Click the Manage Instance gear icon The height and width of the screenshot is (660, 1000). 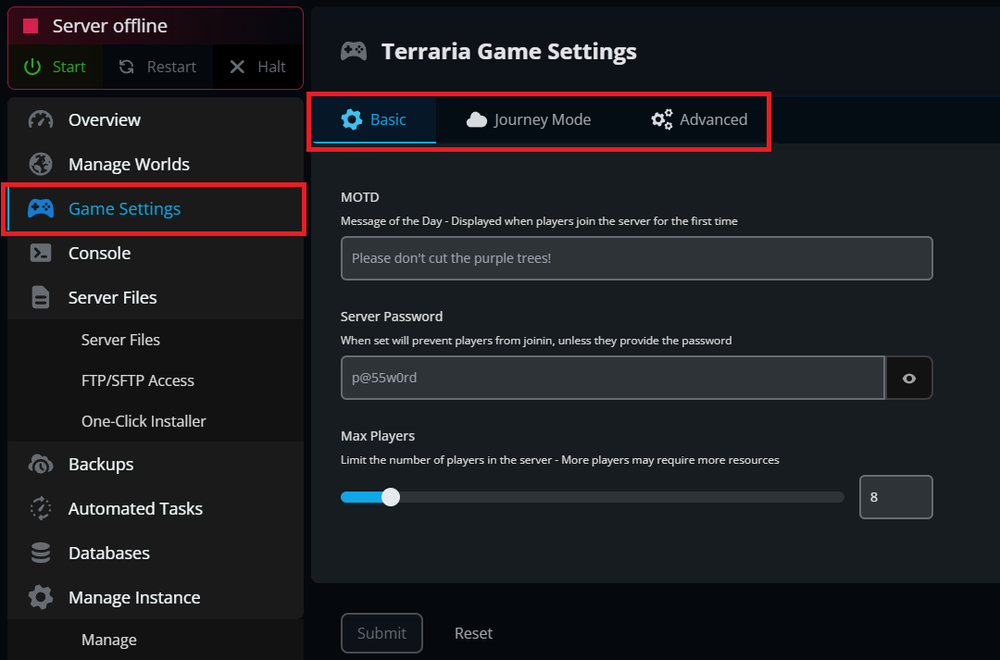[40, 597]
